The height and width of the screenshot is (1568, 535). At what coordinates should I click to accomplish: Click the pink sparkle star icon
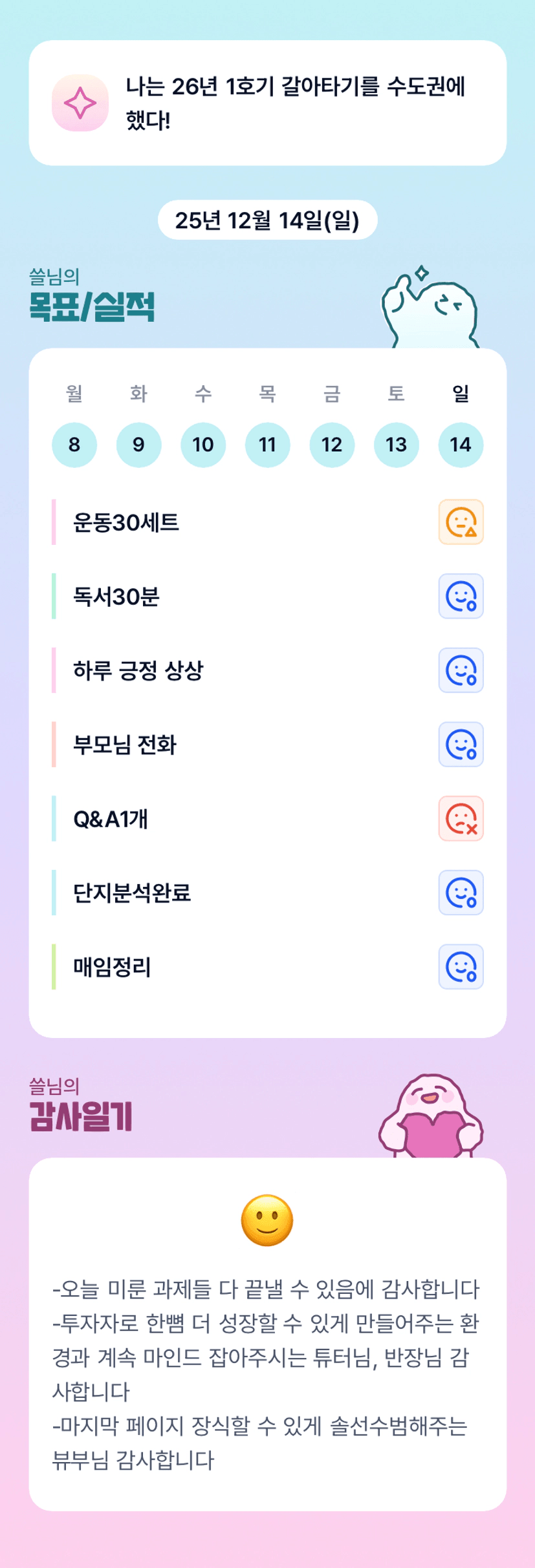(80, 103)
